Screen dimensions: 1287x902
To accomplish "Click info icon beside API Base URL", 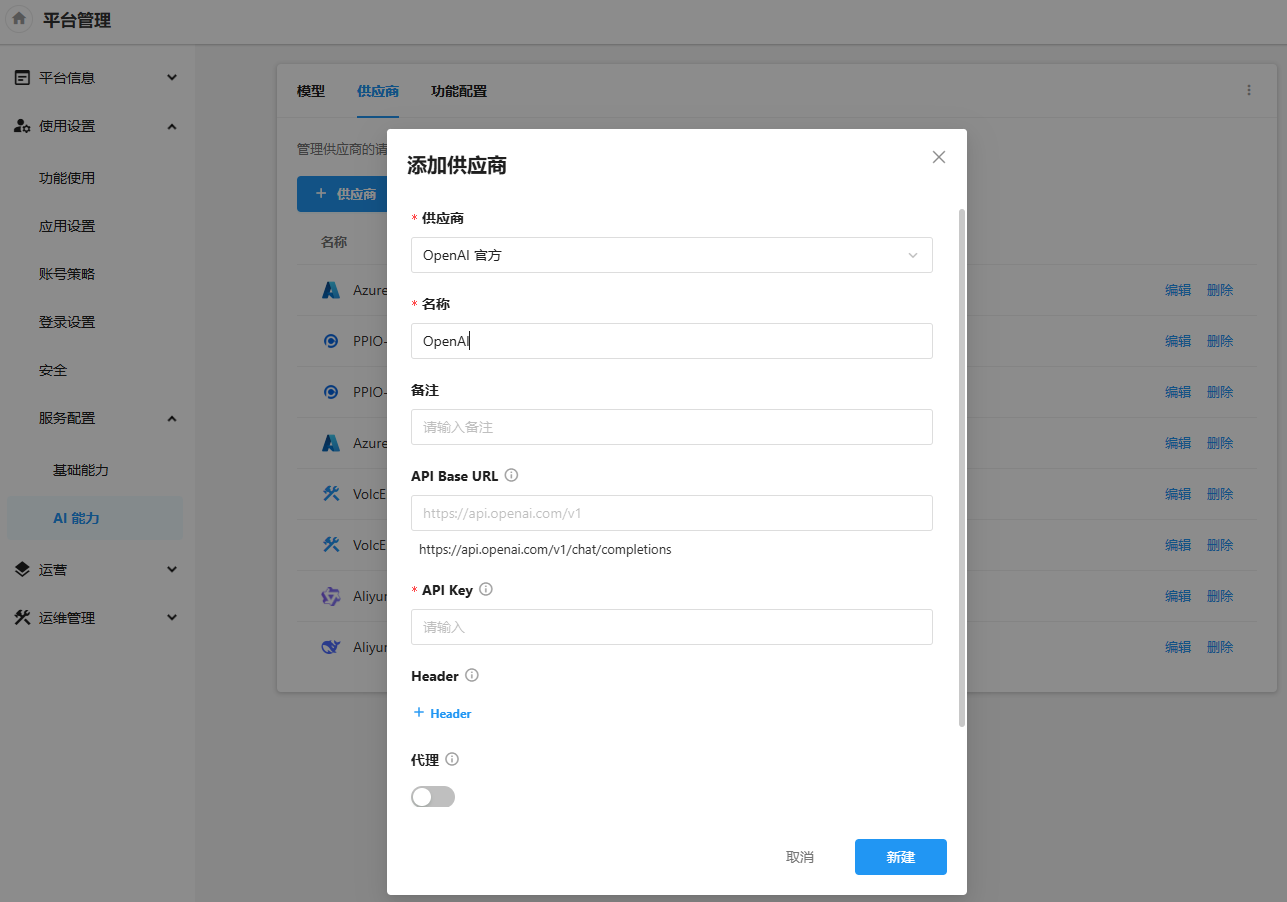I will click(x=512, y=476).
